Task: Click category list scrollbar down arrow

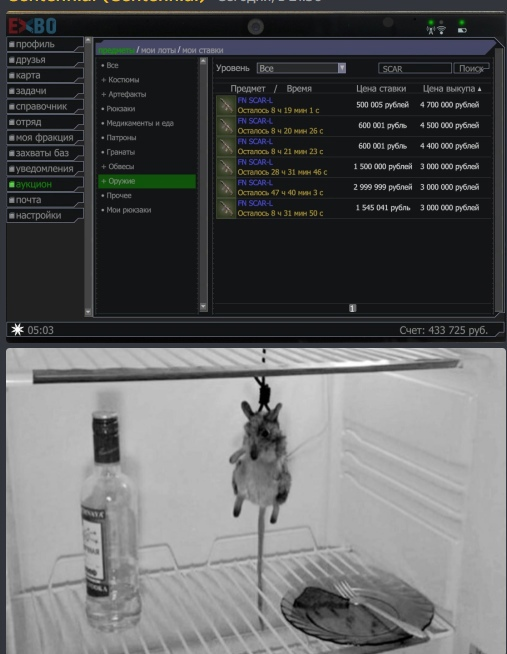Action: pos(203,307)
